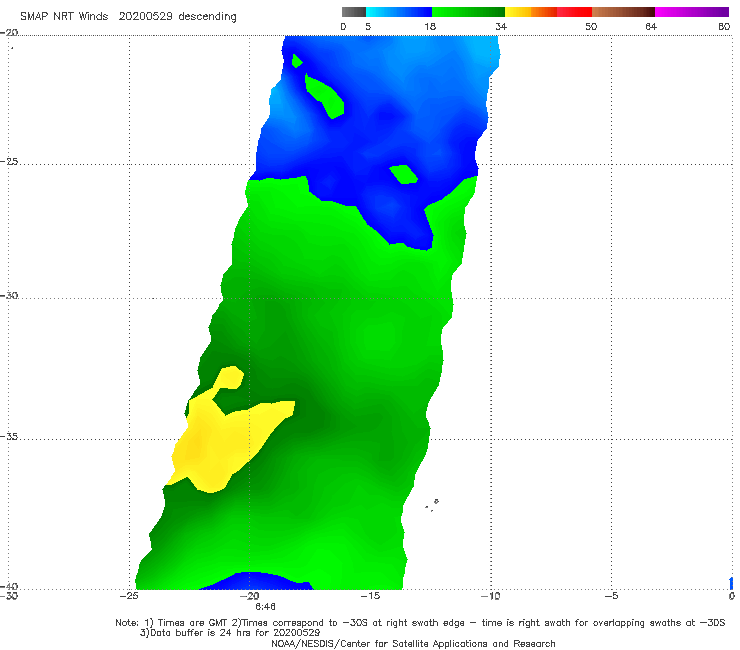The image size is (740, 650).
Task: Click the brown 50-64 color bar segment
Action: coord(623,12)
